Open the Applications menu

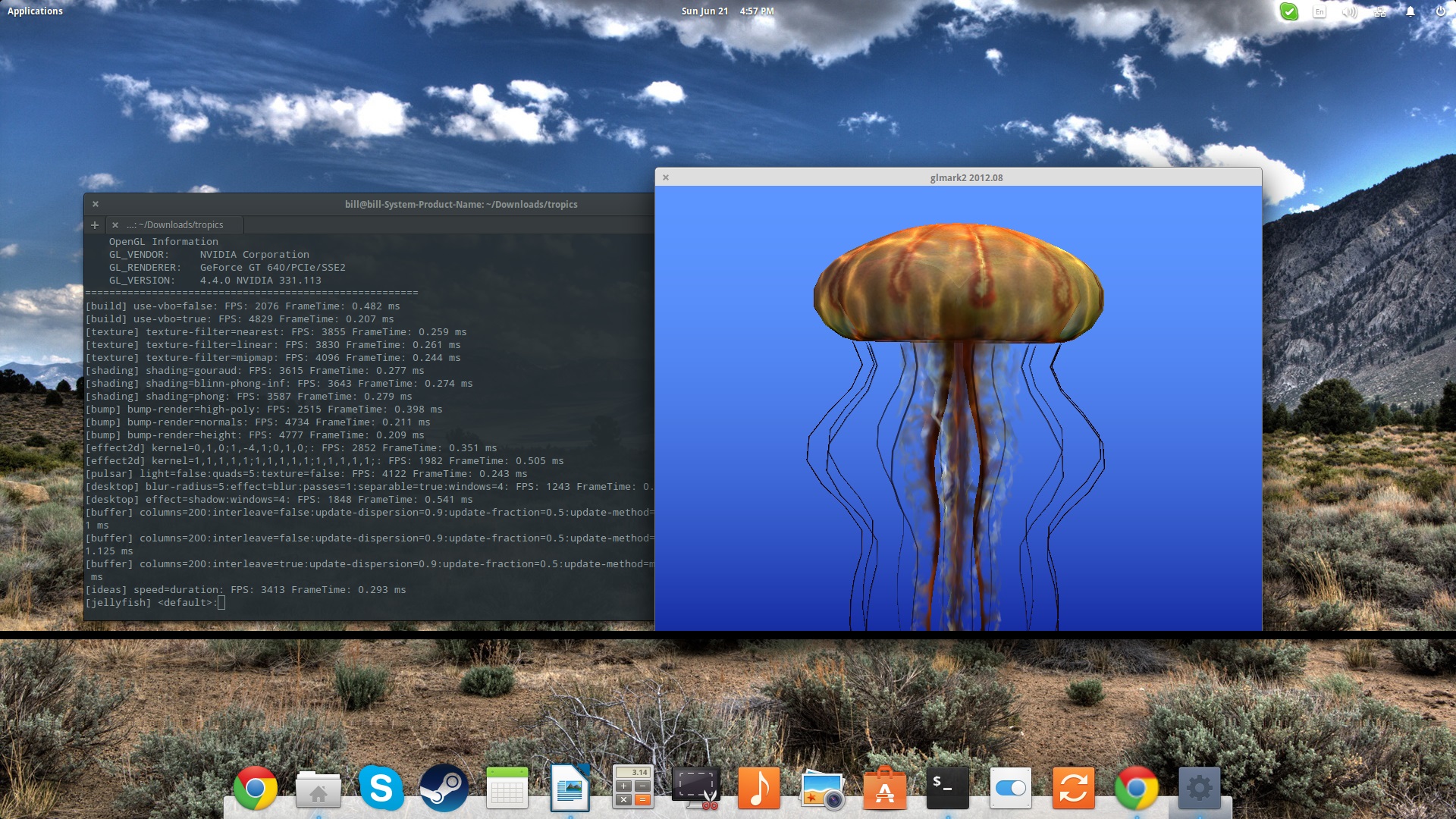pos(35,11)
